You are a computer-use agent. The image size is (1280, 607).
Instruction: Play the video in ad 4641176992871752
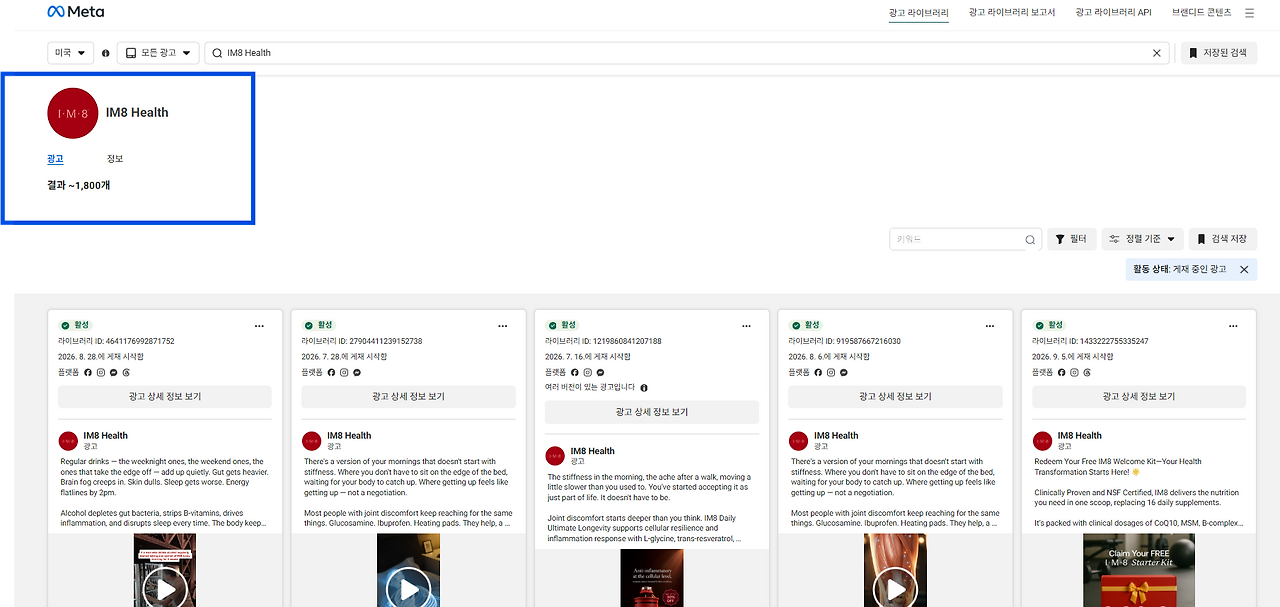(165, 588)
